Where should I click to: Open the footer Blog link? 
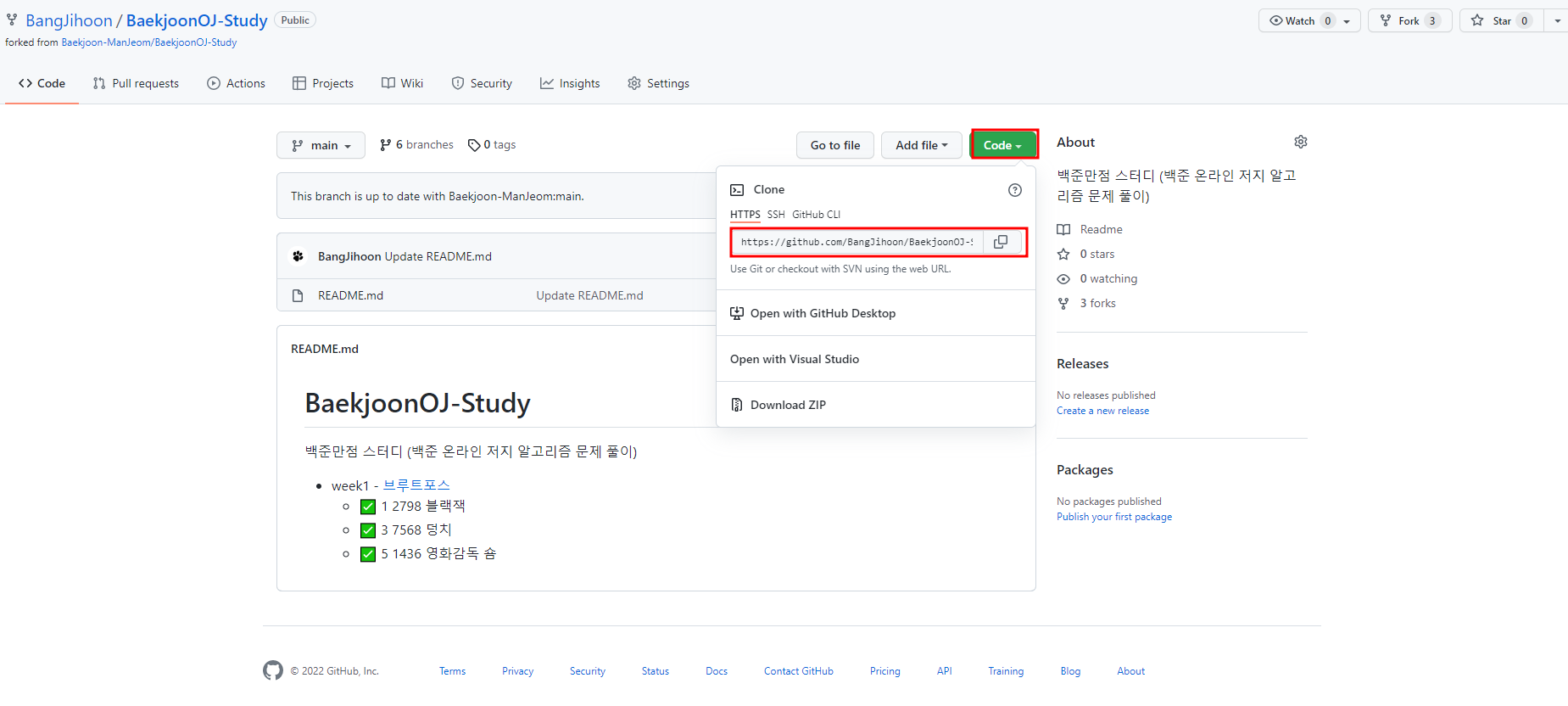point(1070,671)
